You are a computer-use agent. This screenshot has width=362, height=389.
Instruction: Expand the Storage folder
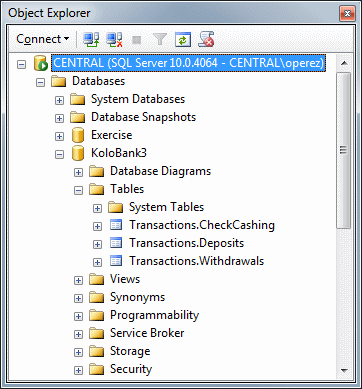pos(78,353)
